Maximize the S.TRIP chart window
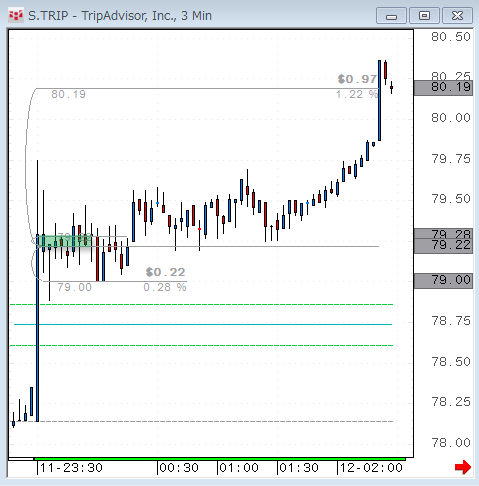 click(424, 16)
